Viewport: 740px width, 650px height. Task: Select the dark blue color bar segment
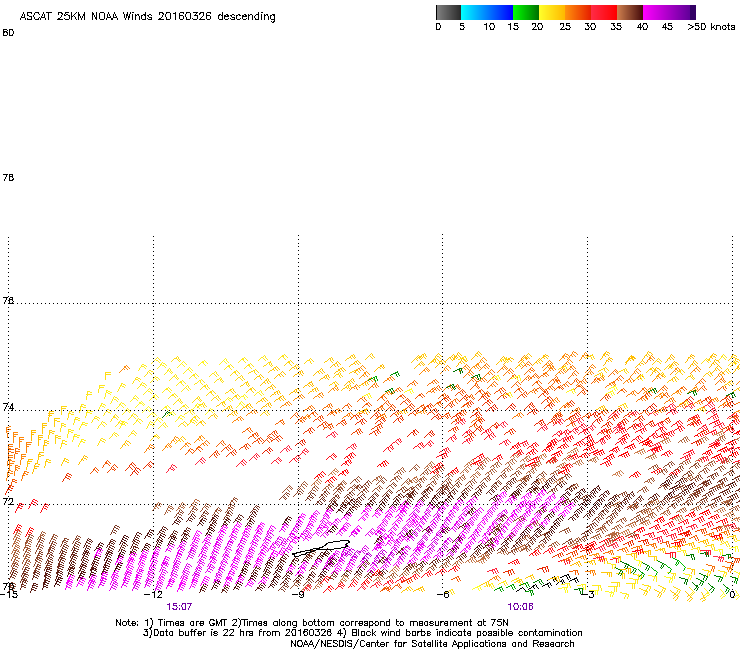(x=500, y=12)
